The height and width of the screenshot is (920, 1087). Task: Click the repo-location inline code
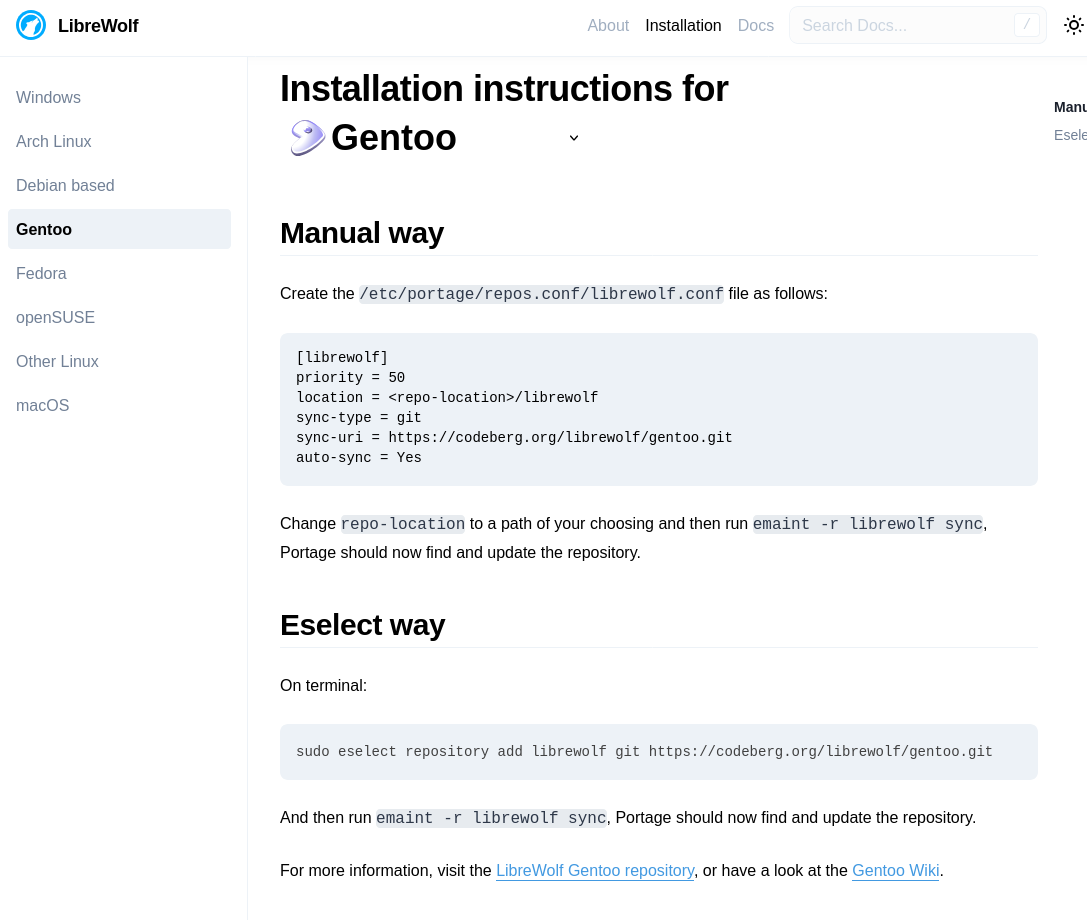point(403,523)
